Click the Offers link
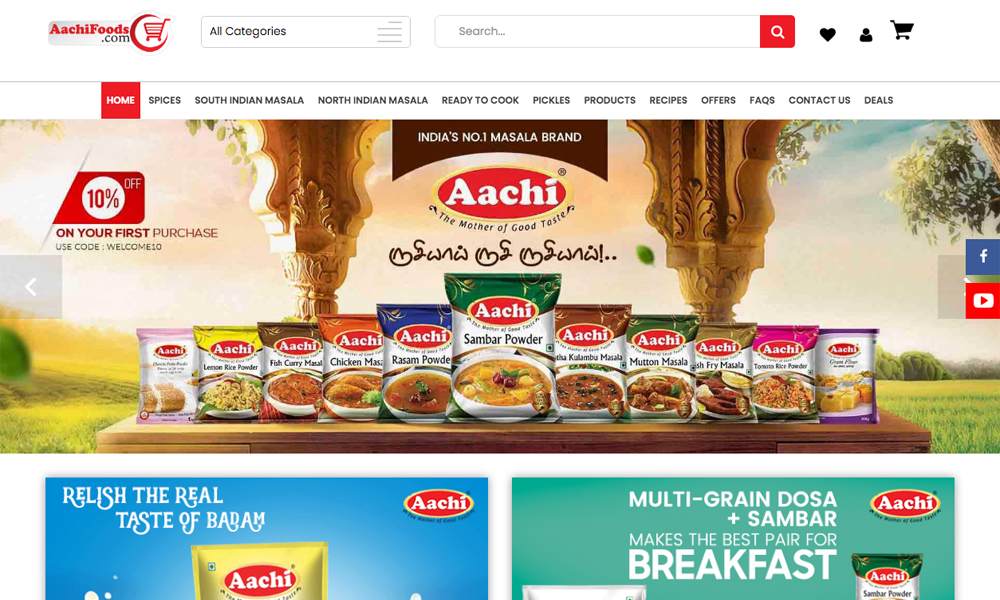The width and height of the screenshot is (1000, 600). point(718,100)
